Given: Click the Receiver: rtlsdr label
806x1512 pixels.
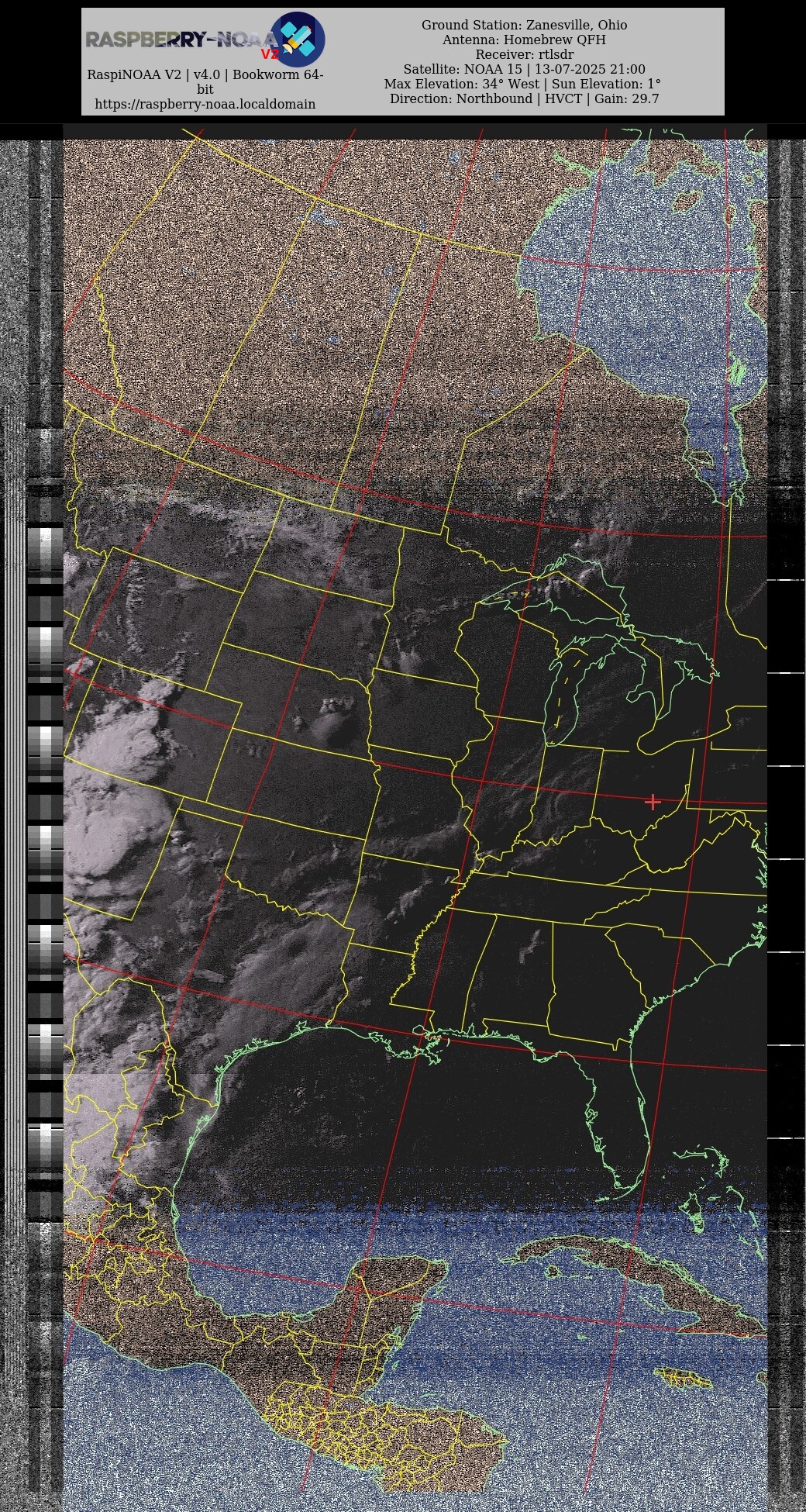Looking at the screenshot, I should tap(524, 54).
